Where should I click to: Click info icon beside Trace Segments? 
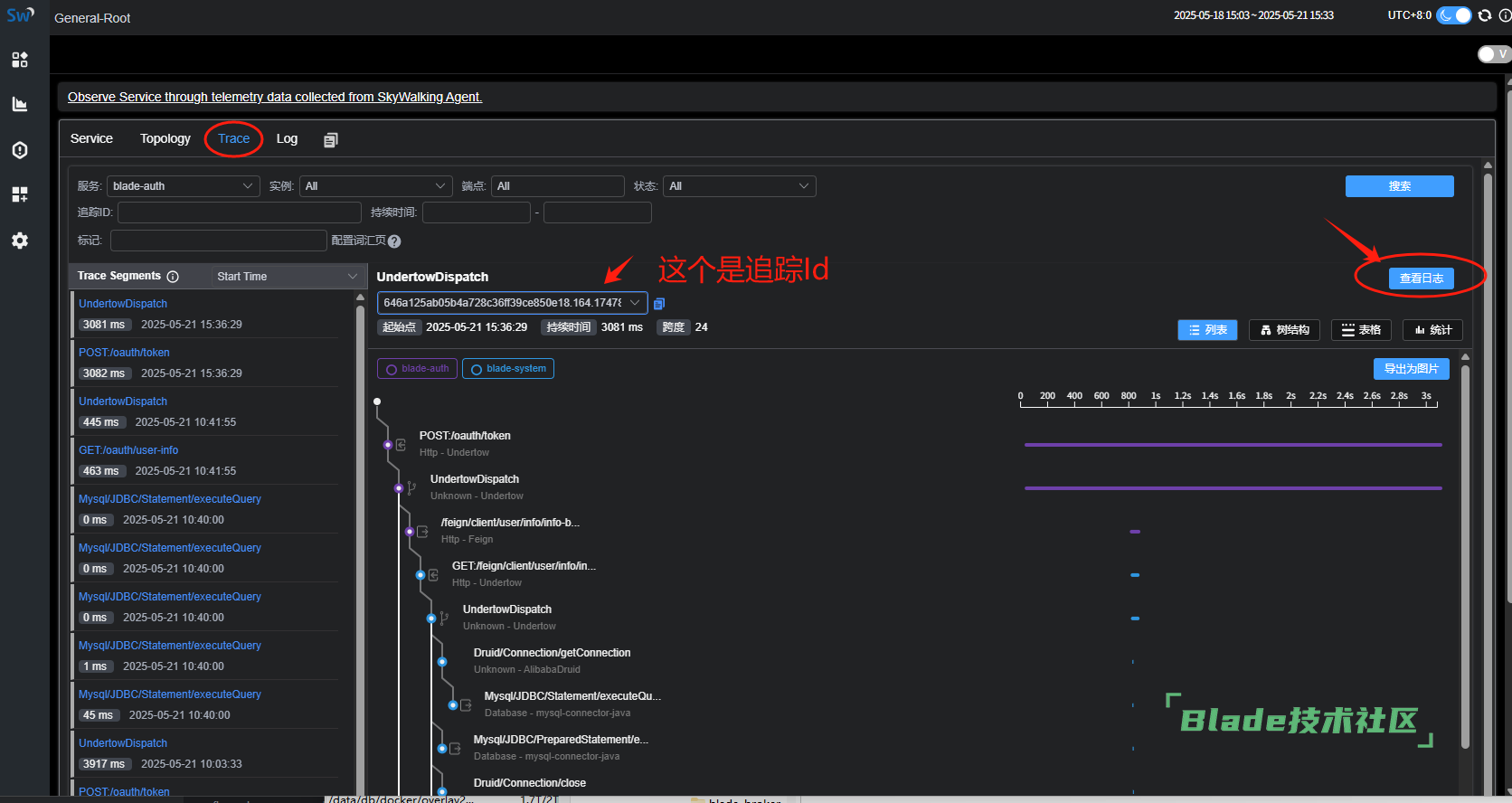173,277
